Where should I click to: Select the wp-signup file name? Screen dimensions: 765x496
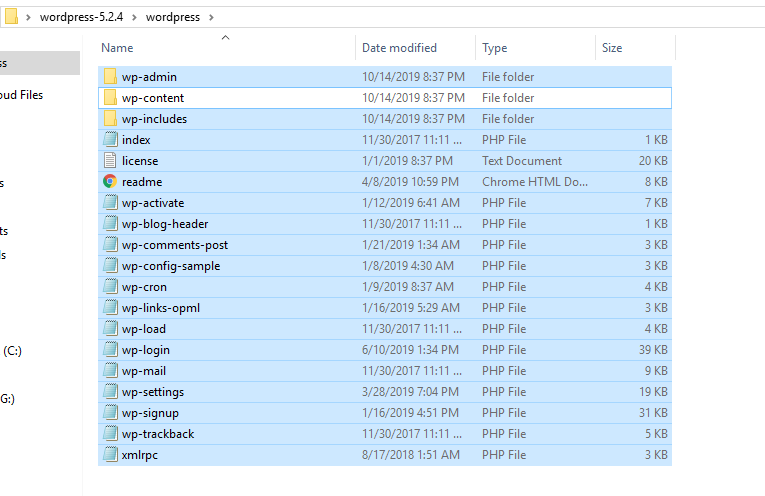(x=150, y=412)
